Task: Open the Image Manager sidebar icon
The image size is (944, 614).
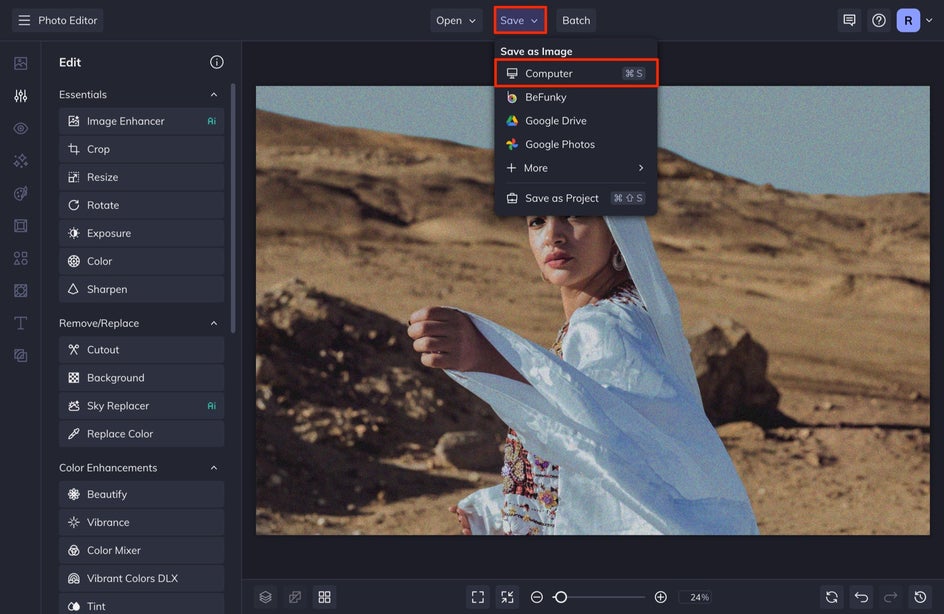Action: tap(20, 63)
